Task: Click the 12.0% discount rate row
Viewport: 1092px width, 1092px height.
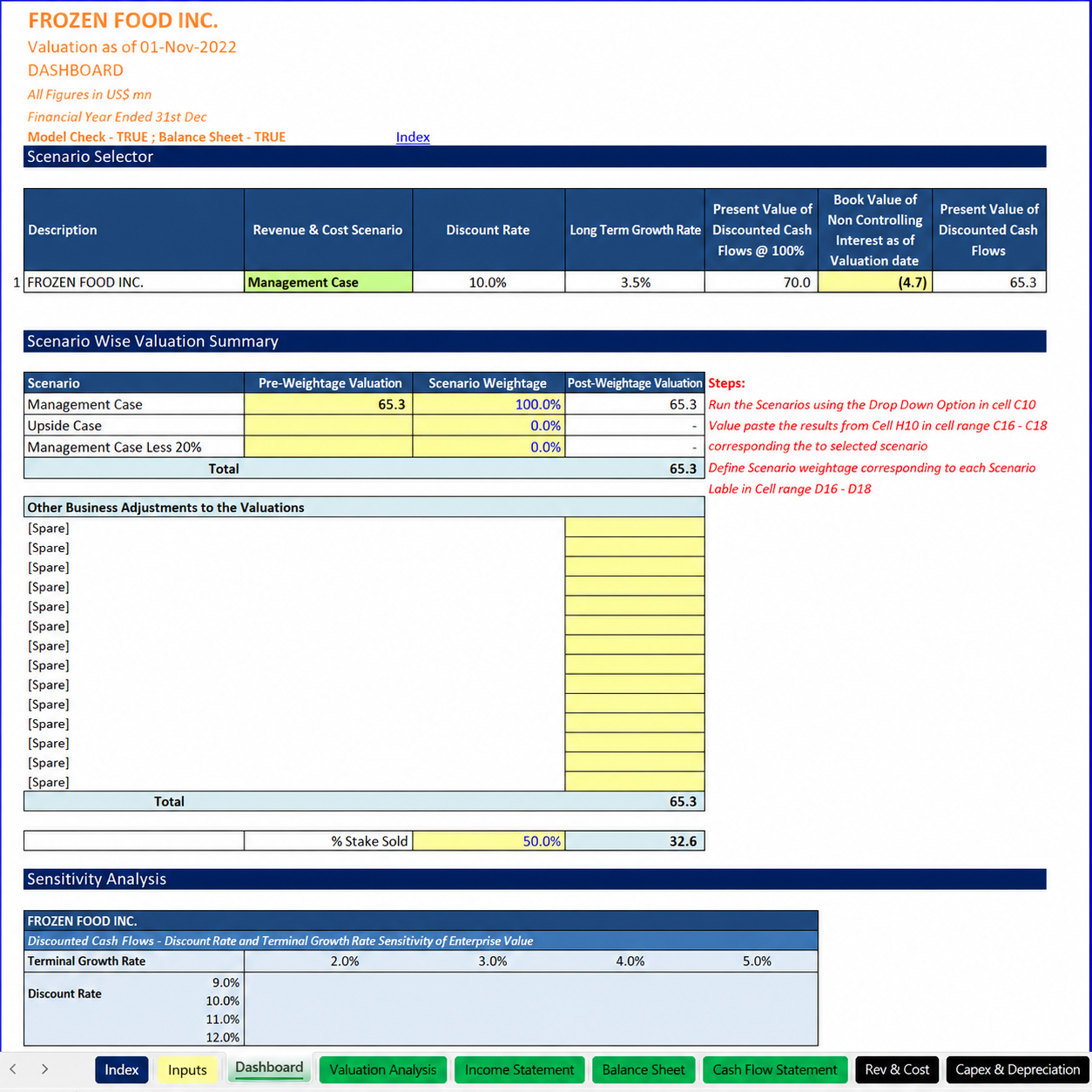Action: (223, 1037)
